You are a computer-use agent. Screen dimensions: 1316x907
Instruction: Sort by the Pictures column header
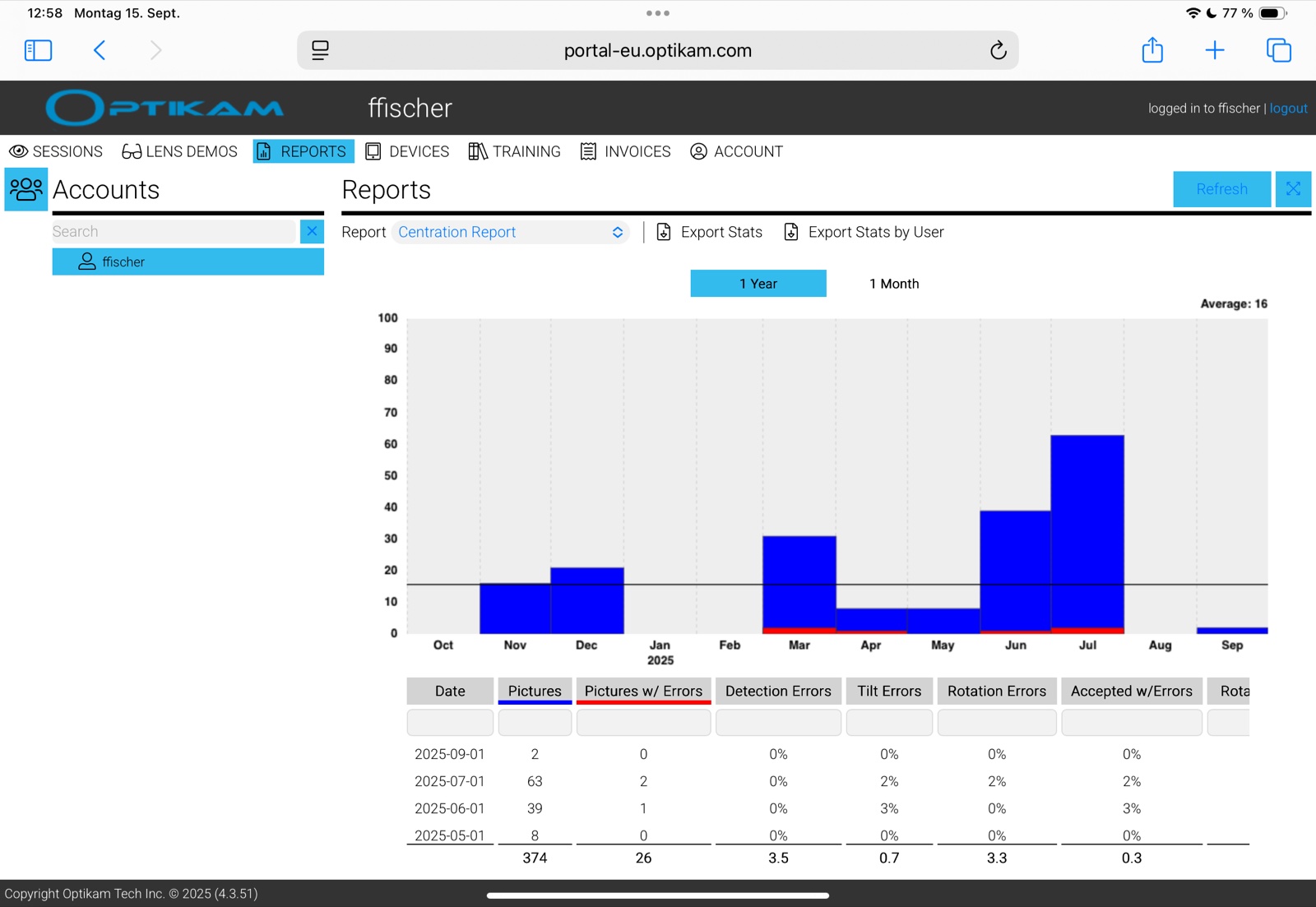pos(535,691)
